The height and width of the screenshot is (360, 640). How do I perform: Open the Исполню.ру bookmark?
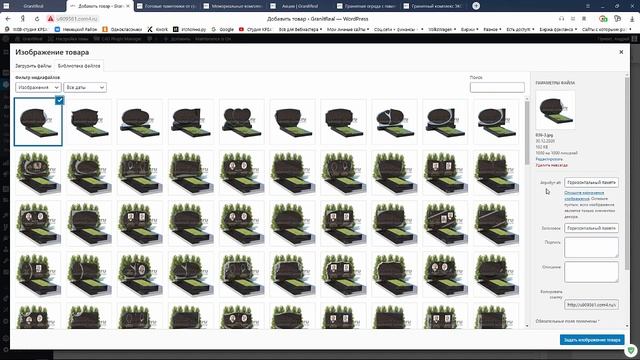click(189, 29)
